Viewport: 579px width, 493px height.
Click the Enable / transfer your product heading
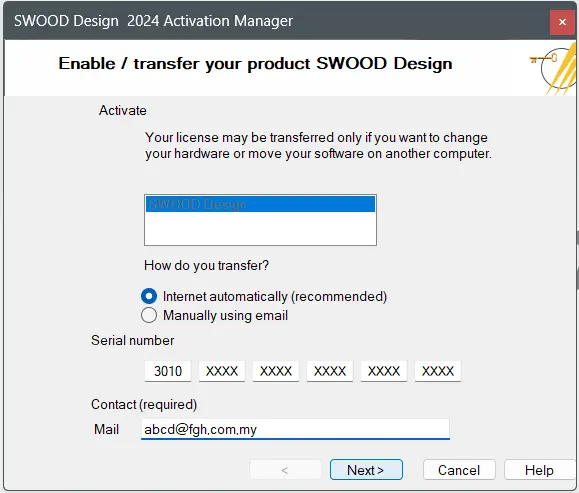click(x=255, y=64)
